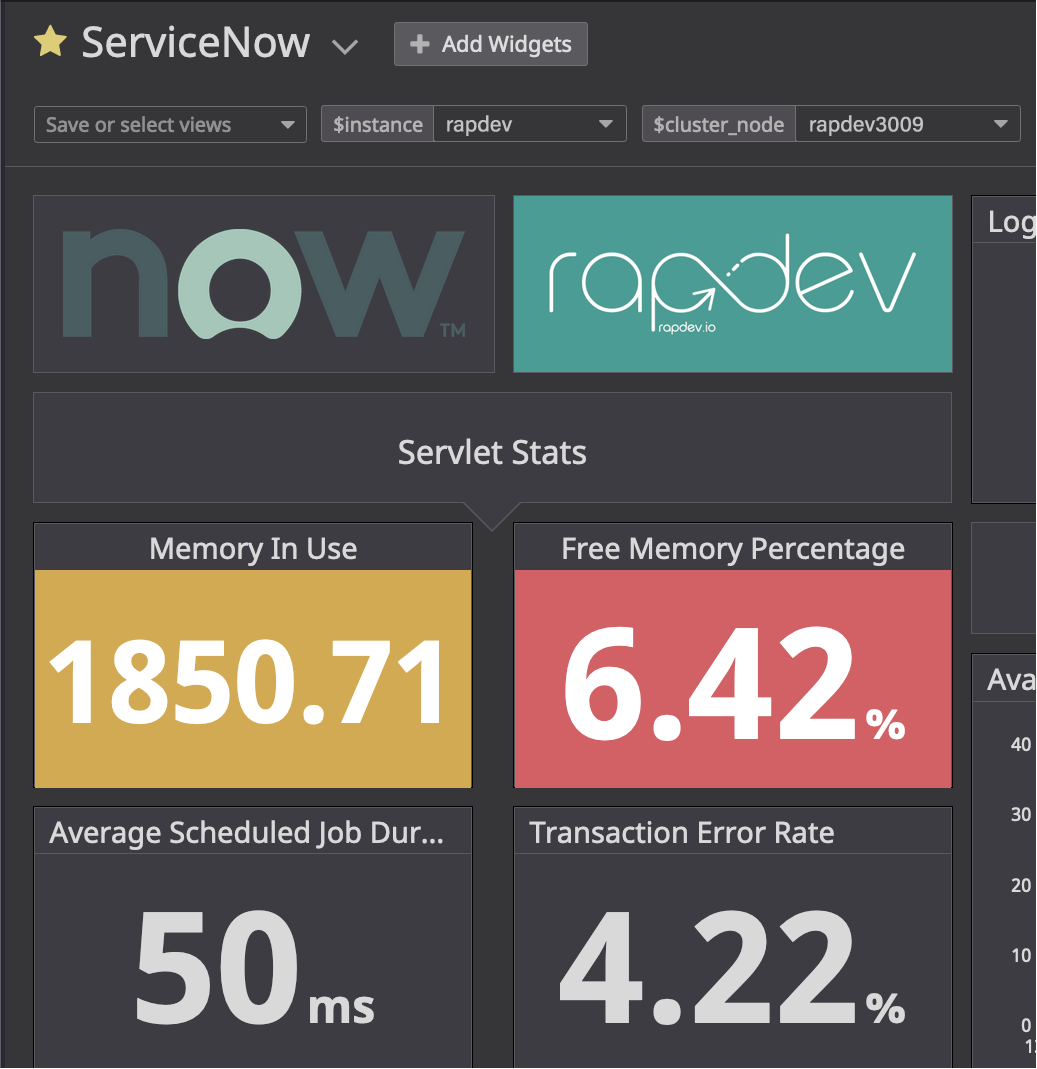Image resolution: width=1037 pixels, height=1069 pixels.
Task: Open the $cluster_node rapdev3009 dropdown
Action: (907, 124)
